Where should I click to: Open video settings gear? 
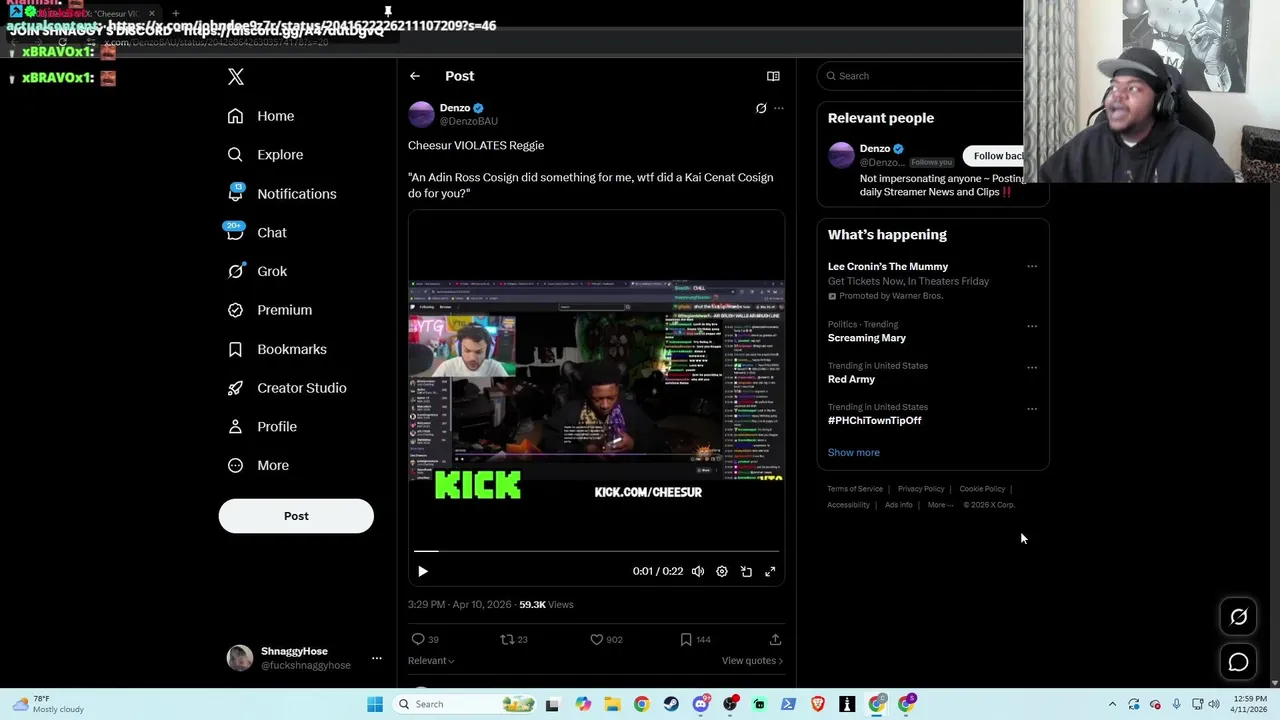point(722,571)
